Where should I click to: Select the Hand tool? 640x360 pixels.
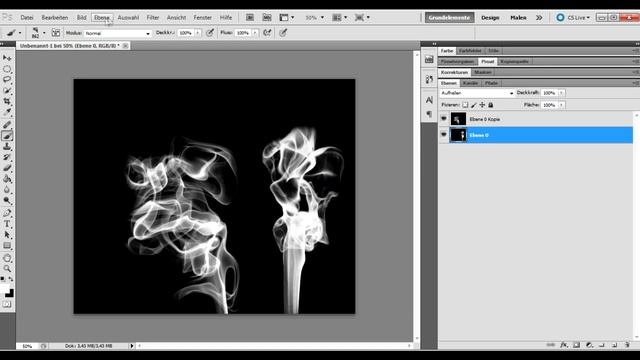pyautogui.click(x=7, y=258)
